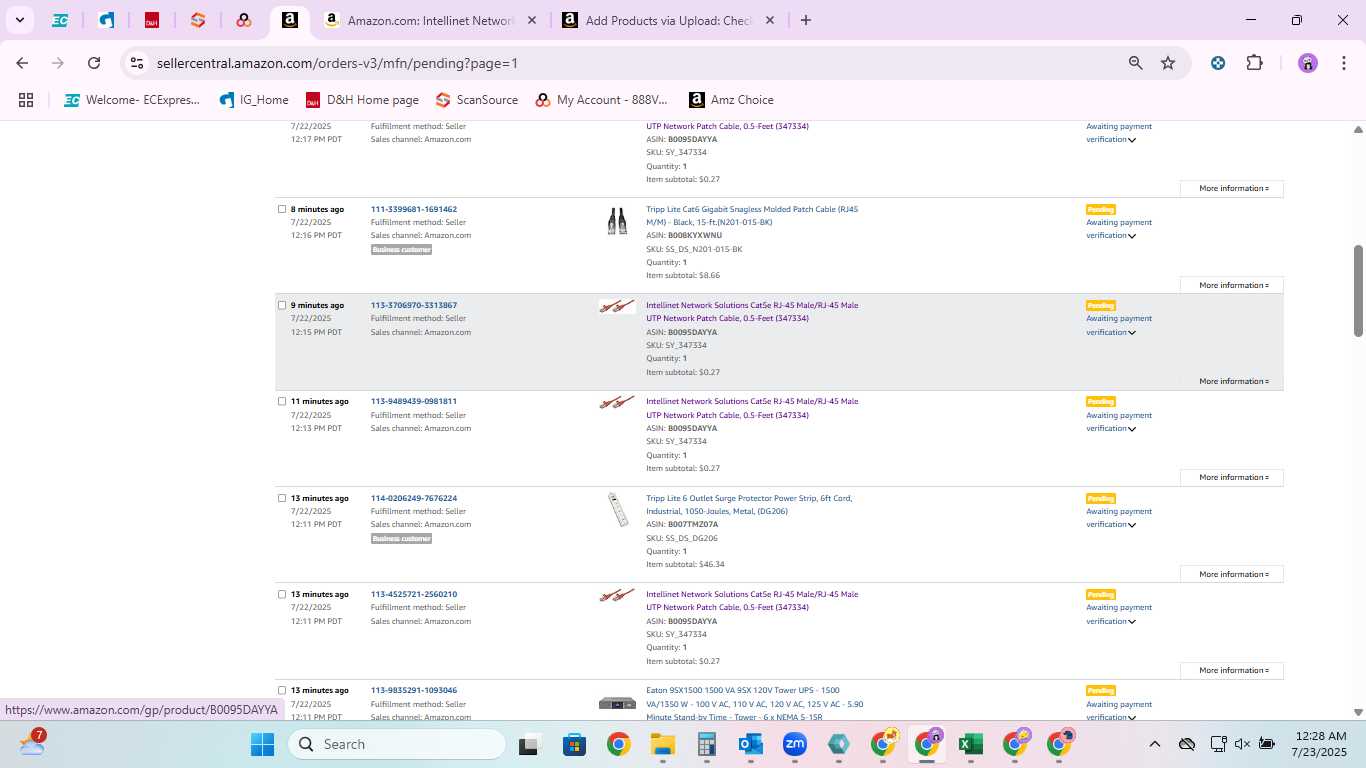Click ASIN B007TMZ07A text
This screenshot has width=1366, height=768.
[693, 524]
